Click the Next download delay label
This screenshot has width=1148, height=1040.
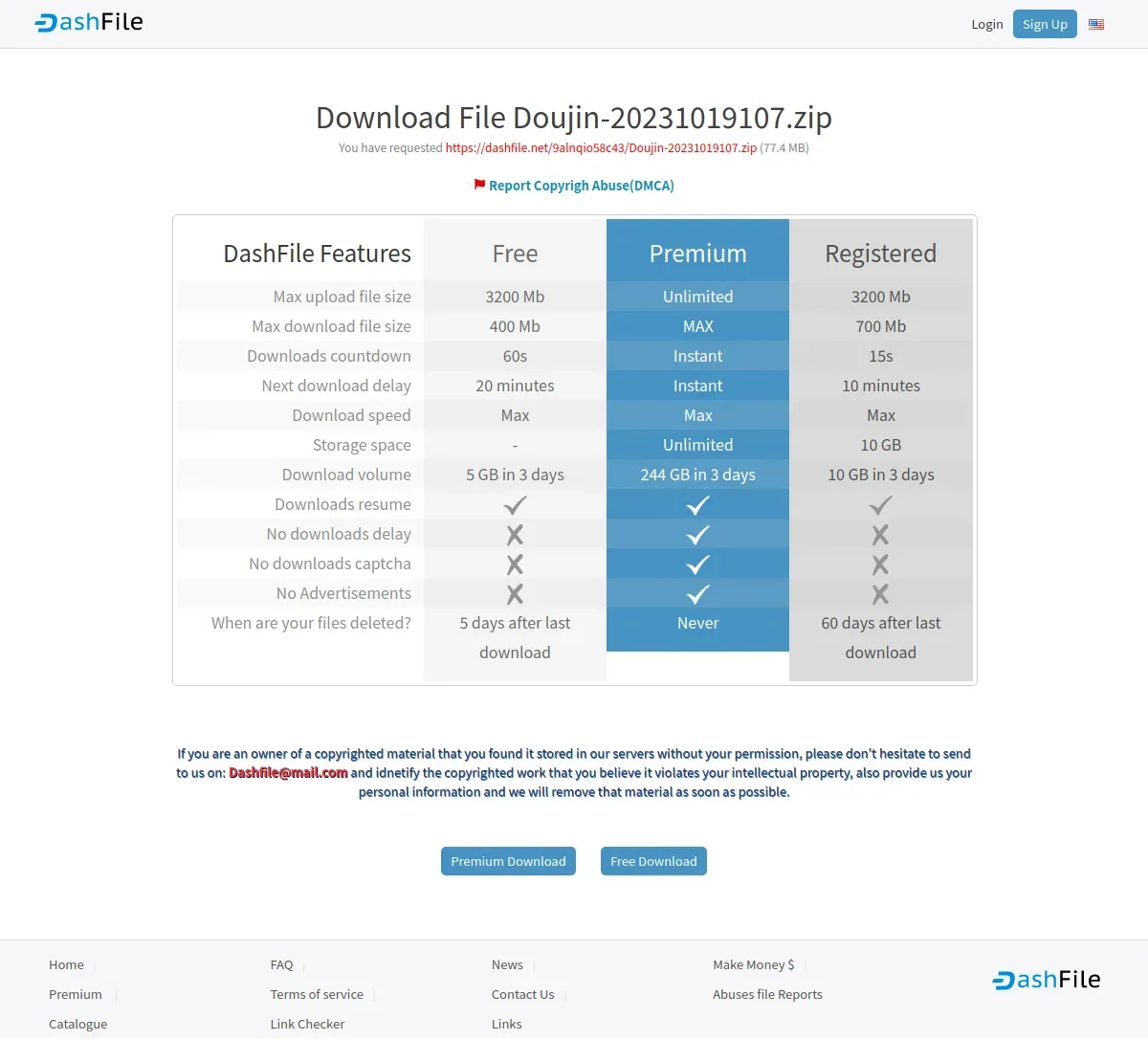(x=336, y=386)
